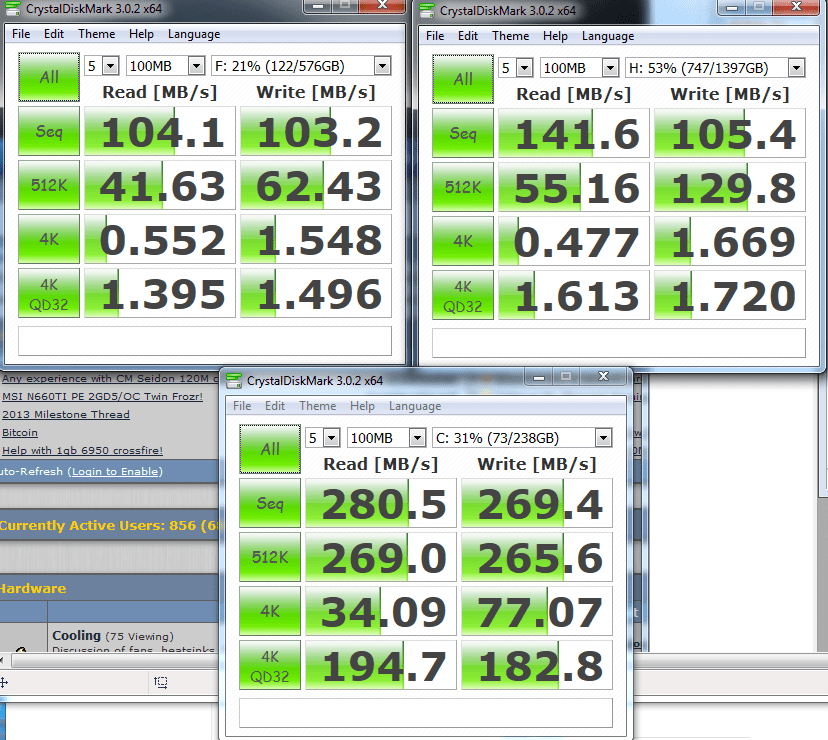The image size is (828, 740).
Task: Start the 4K test in F: drive window
Action: [x=49, y=239]
